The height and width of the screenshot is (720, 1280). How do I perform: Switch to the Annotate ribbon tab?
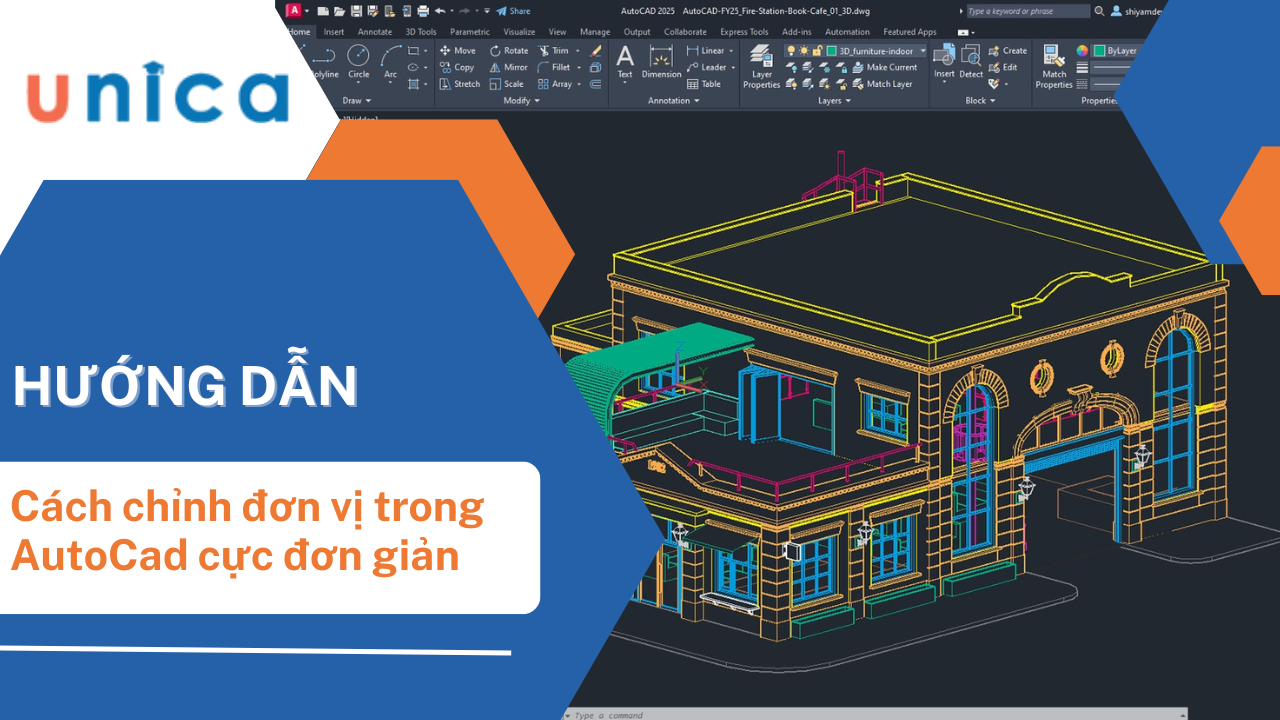point(375,32)
